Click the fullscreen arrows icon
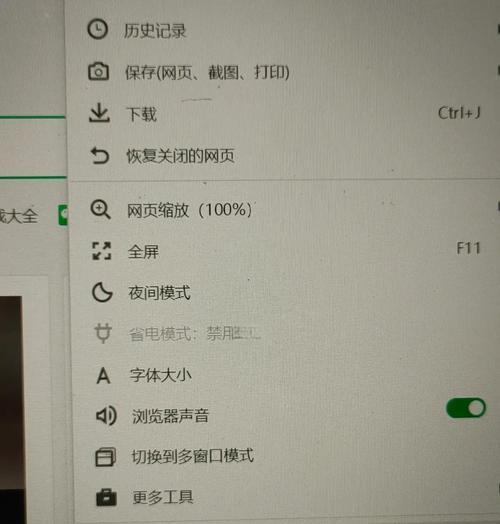 [x=101, y=251]
